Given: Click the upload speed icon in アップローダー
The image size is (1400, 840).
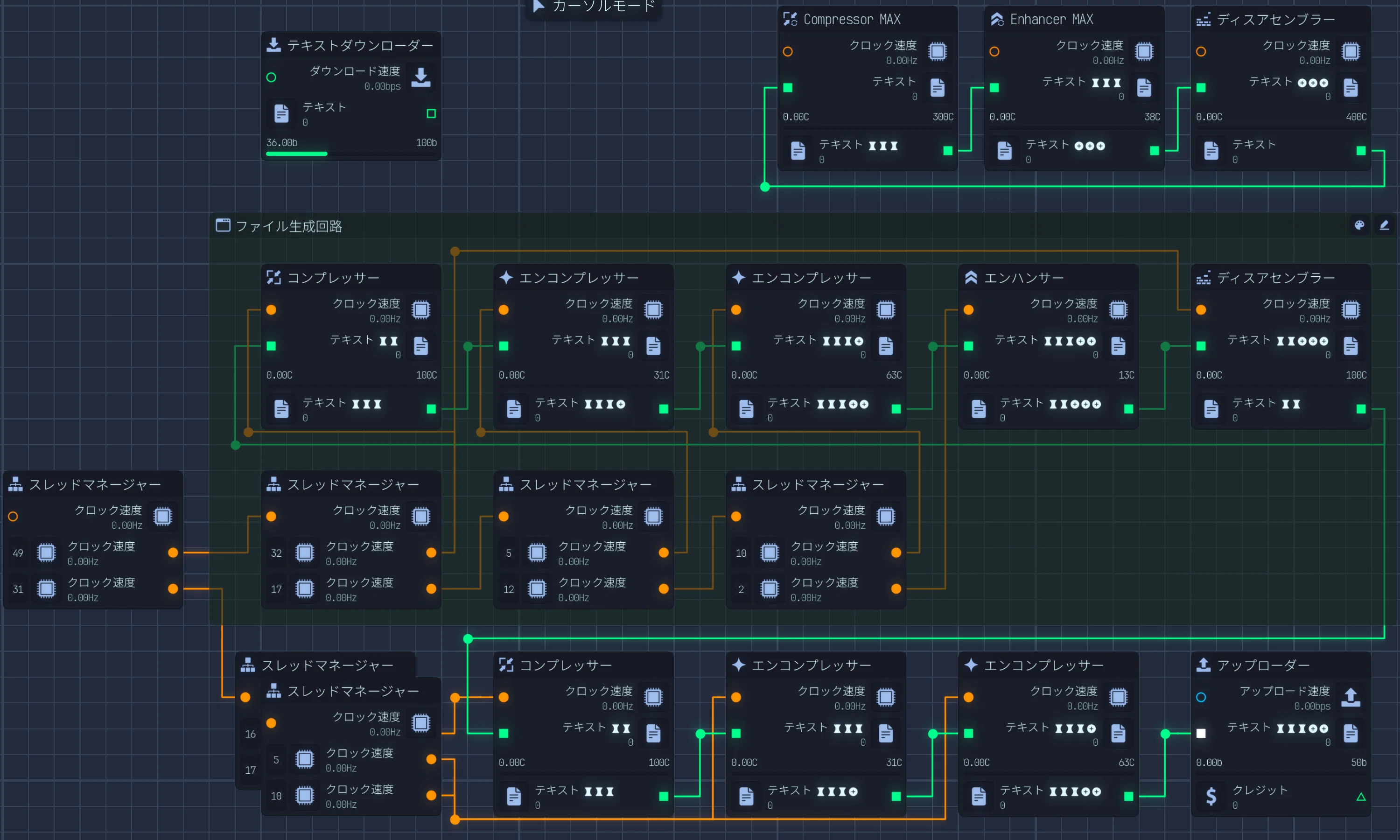Looking at the screenshot, I should 1350,697.
